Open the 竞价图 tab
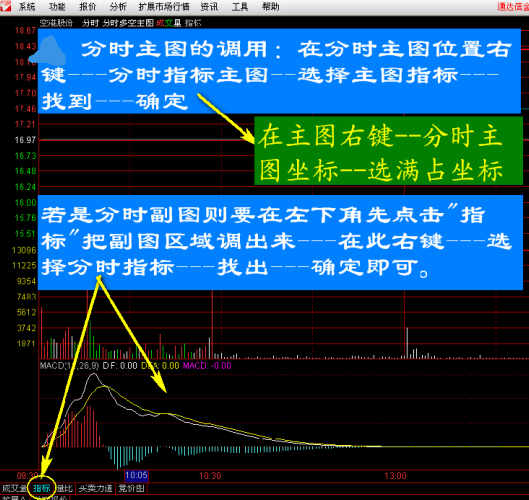 click(132, 488)
